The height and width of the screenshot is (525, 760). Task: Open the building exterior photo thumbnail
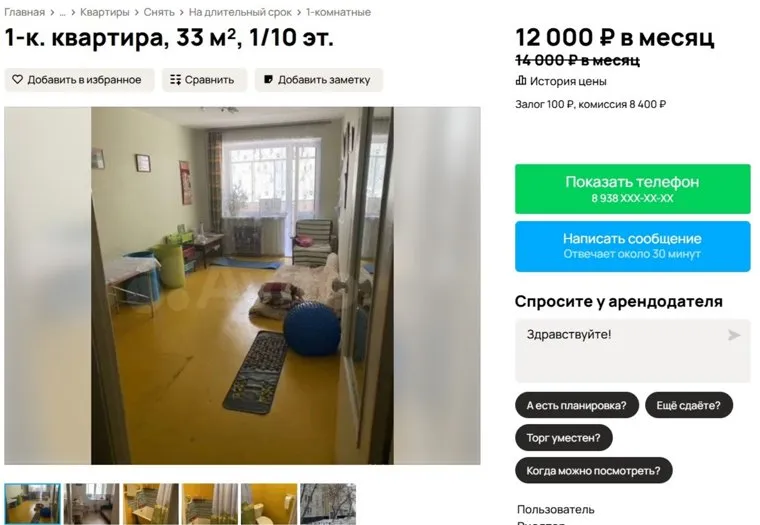[x=328, y=504]
